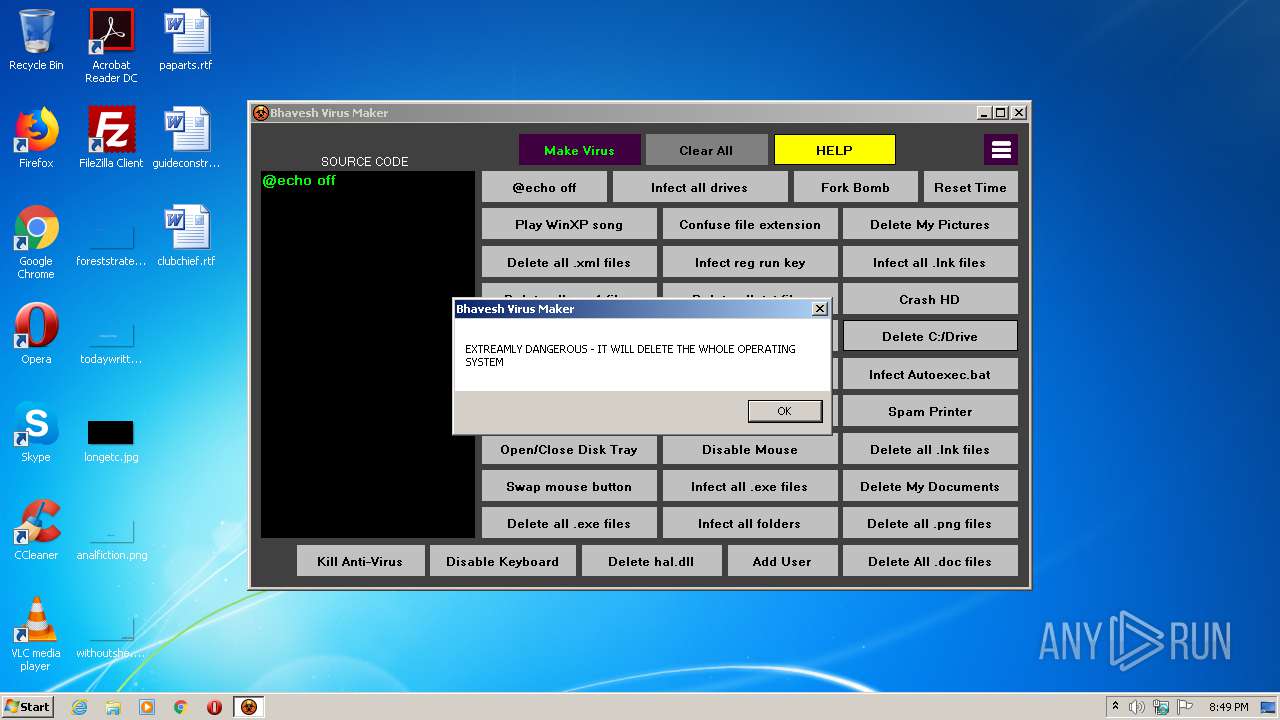The width and height of the screenshot is (1280, 720).
Task: Click the Bhavesh Virus Maker taskbar icon
Action: point(249,707)
